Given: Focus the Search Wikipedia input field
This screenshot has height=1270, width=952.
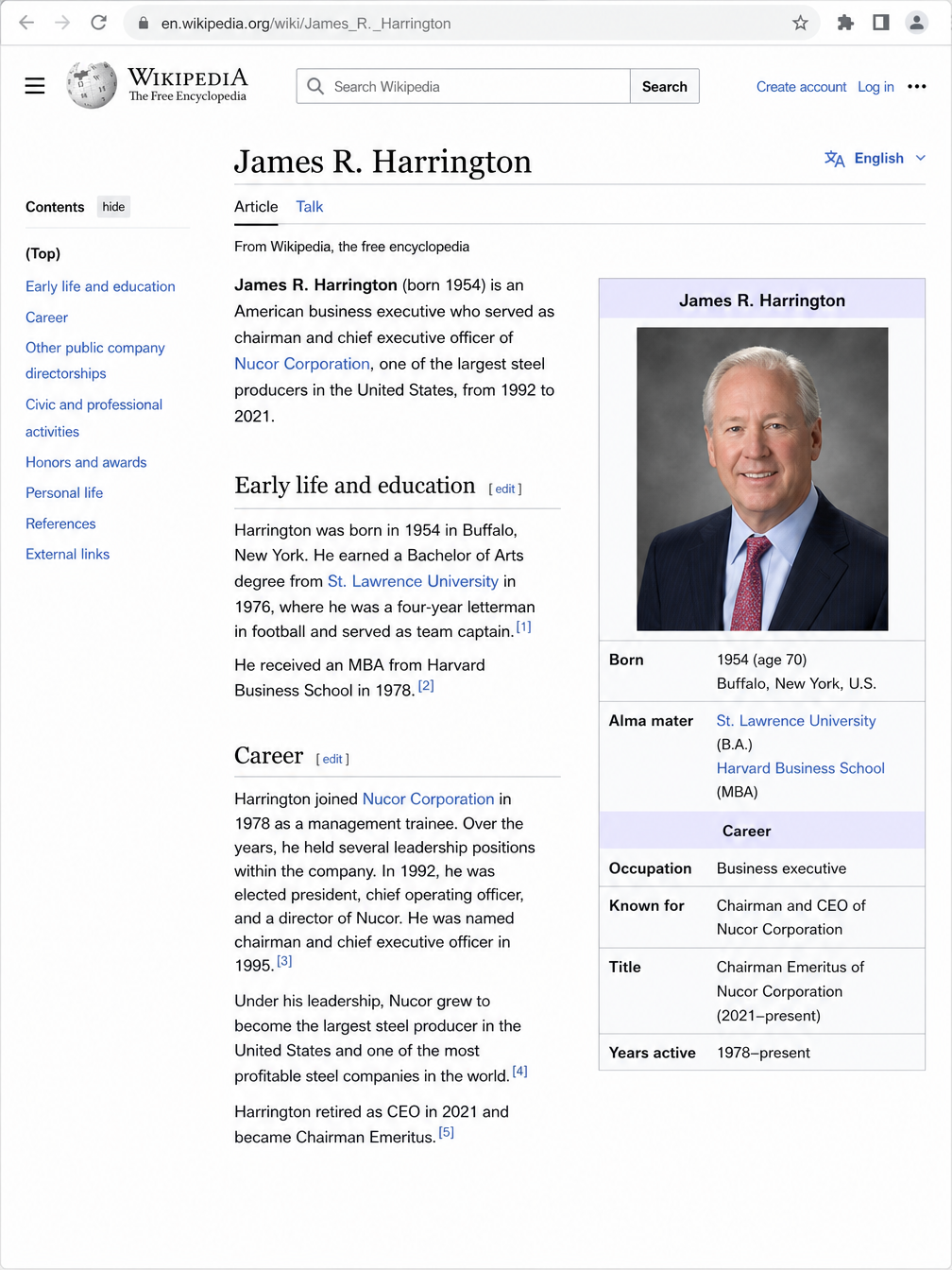Looking at the screenshot, I should tap(464, 86).
